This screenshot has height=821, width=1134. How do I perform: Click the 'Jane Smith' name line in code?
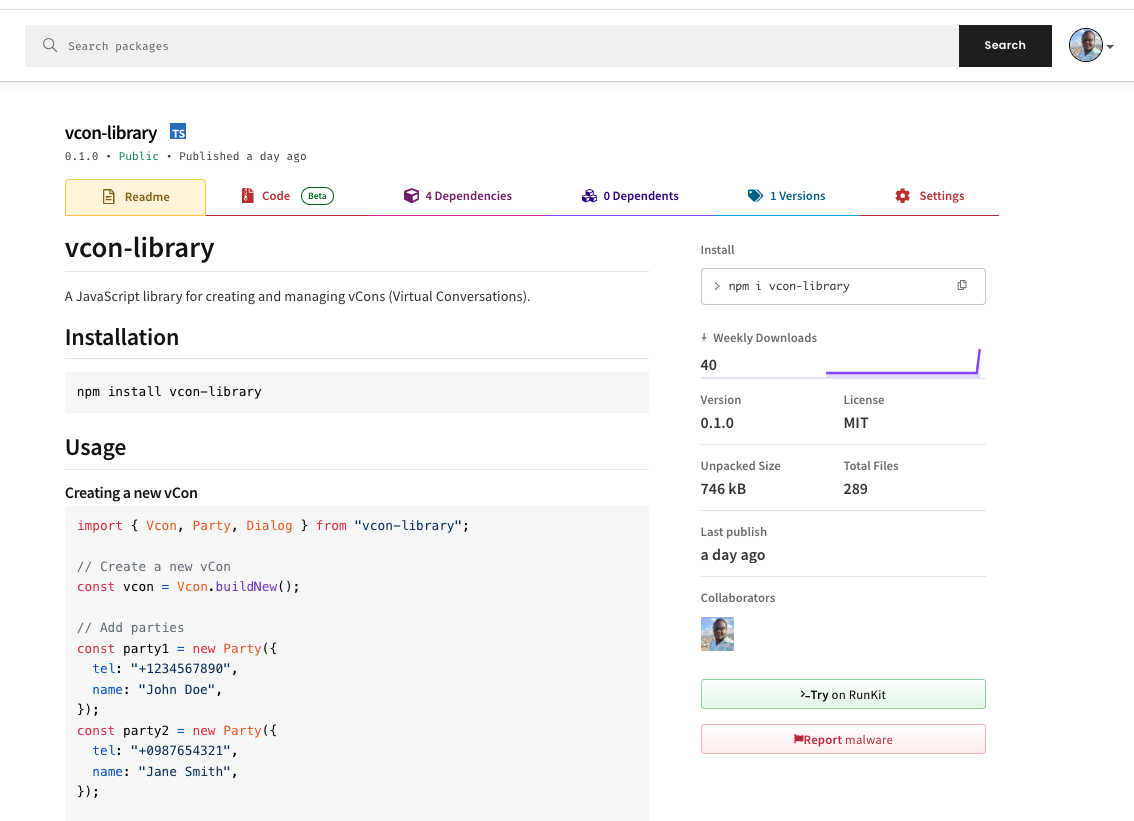[165, 772]
